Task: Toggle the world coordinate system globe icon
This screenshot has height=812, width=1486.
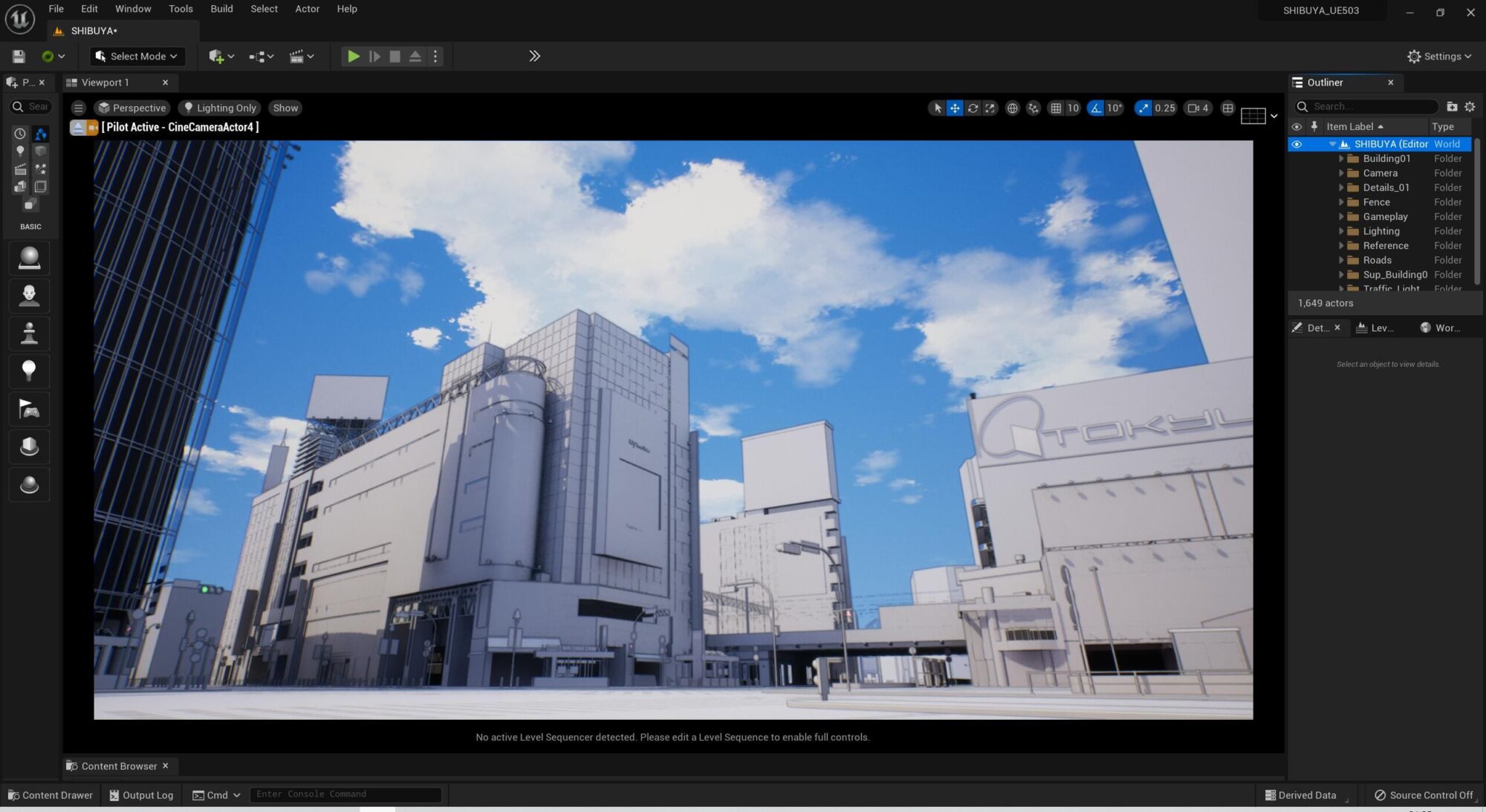Action: pos(1012,108)
